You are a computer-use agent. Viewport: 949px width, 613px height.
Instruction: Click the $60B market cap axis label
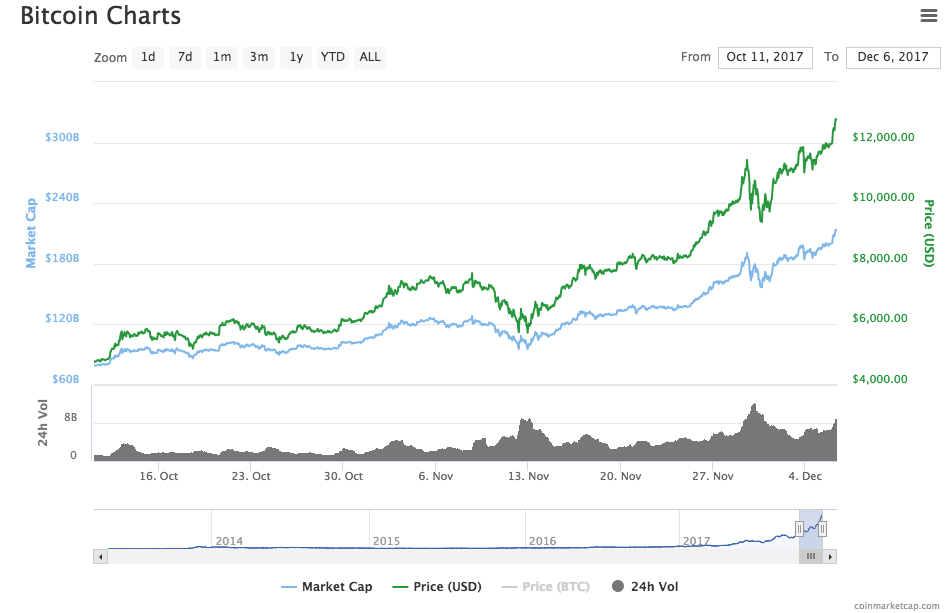(65, 379)
